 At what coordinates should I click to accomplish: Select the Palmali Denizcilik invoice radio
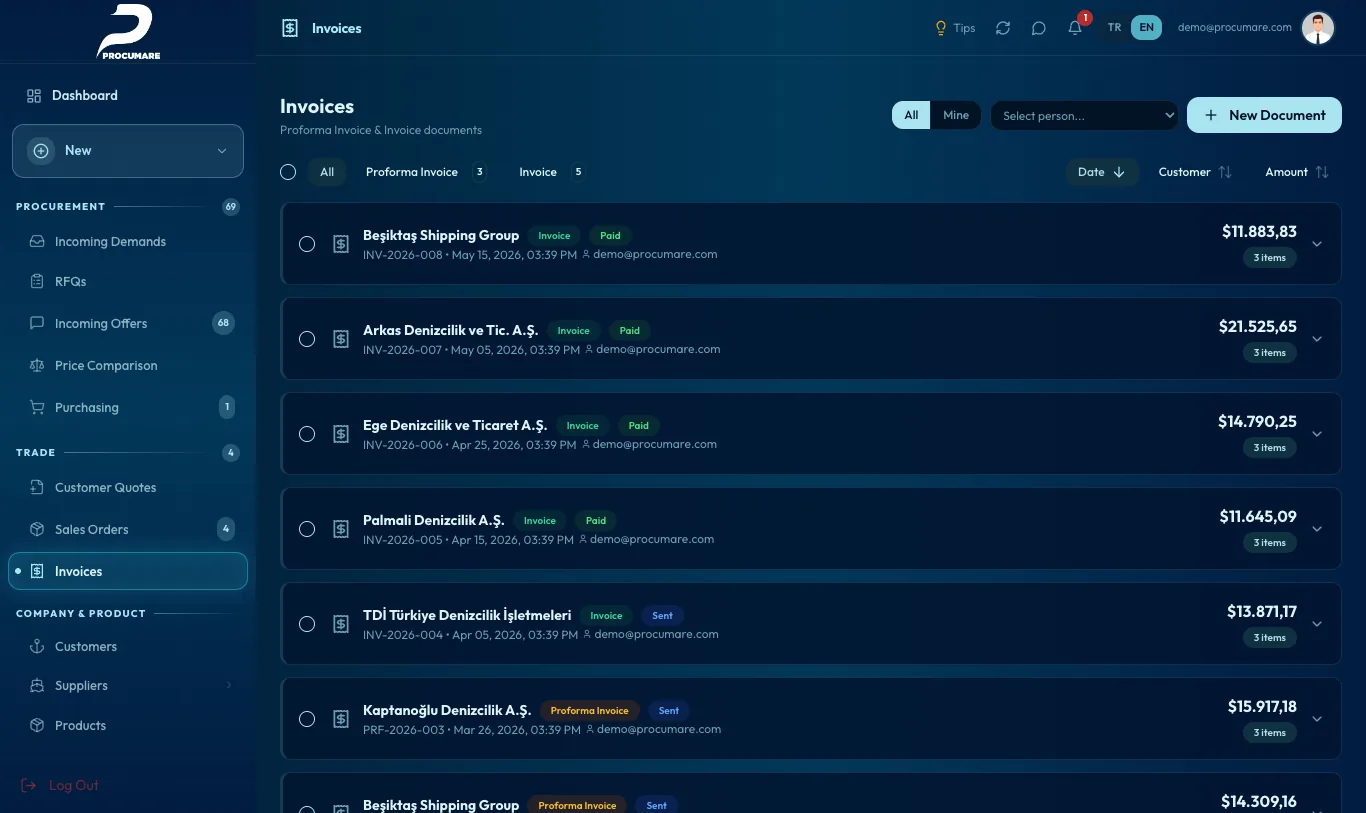(x=307, y=529)
